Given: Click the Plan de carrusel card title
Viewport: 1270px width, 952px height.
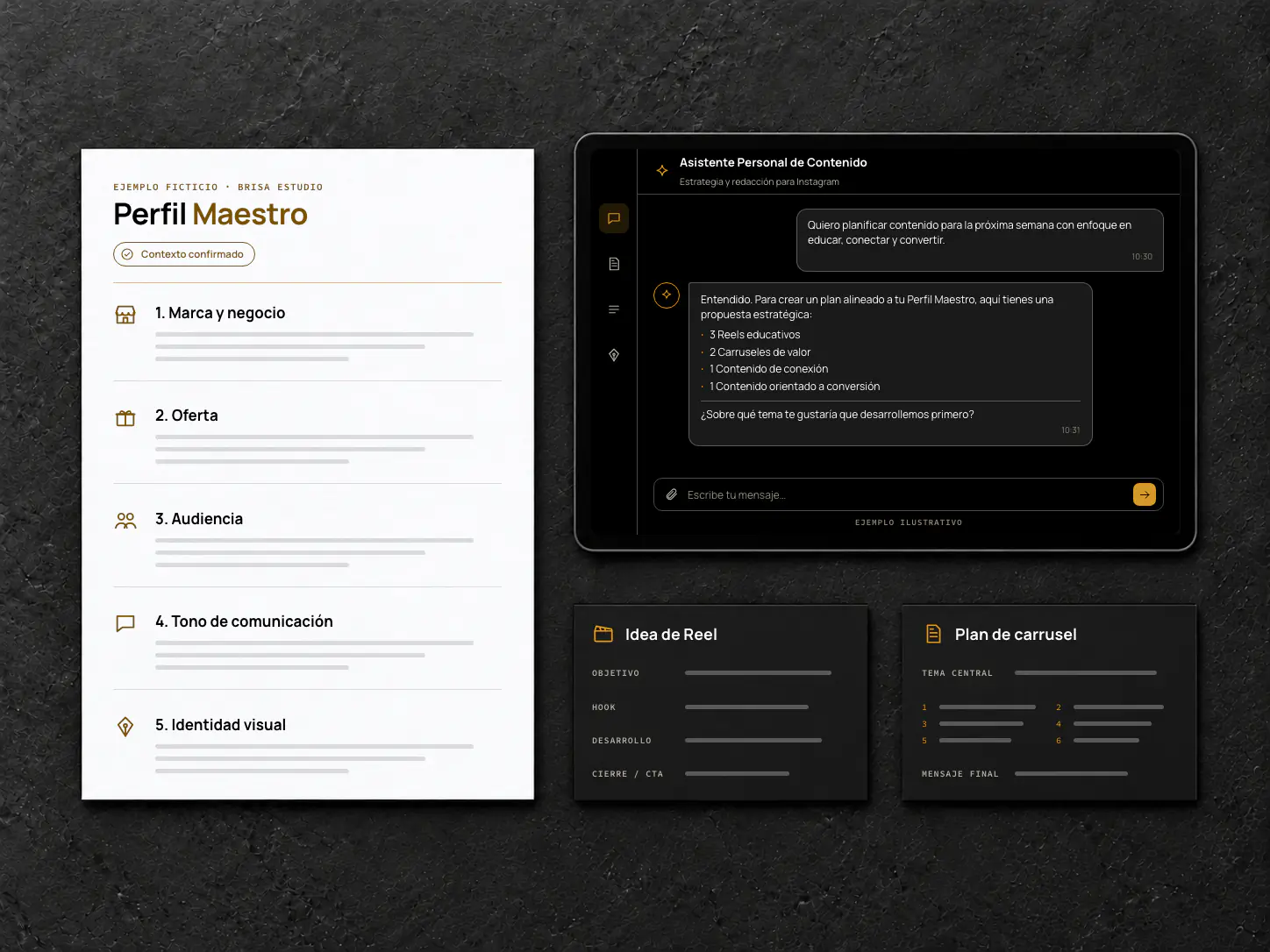Looking at the screenshot, I should (1016, 635).
